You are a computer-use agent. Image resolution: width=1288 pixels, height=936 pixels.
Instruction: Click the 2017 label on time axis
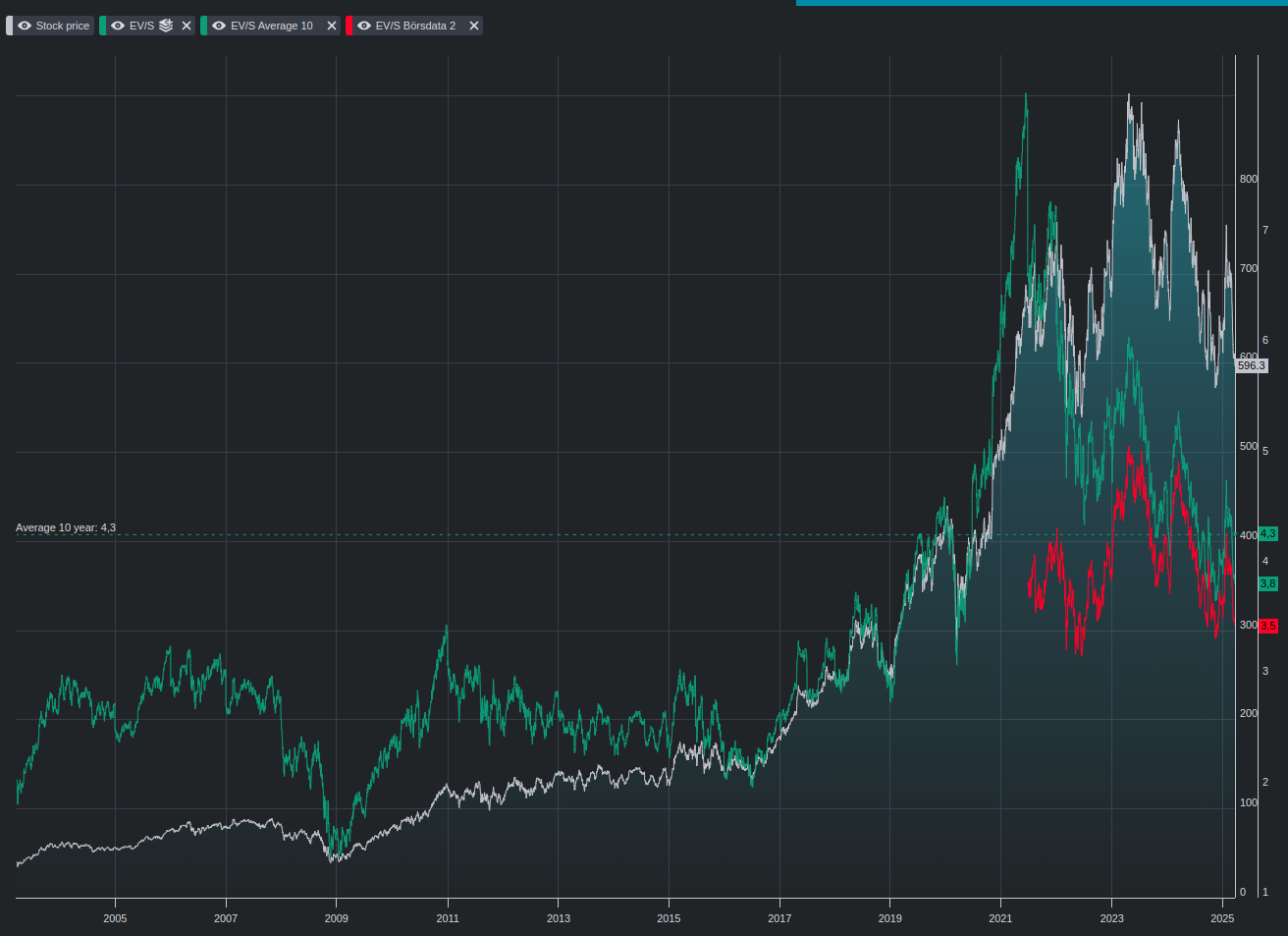pyautogui.click(x=779, y=918)
